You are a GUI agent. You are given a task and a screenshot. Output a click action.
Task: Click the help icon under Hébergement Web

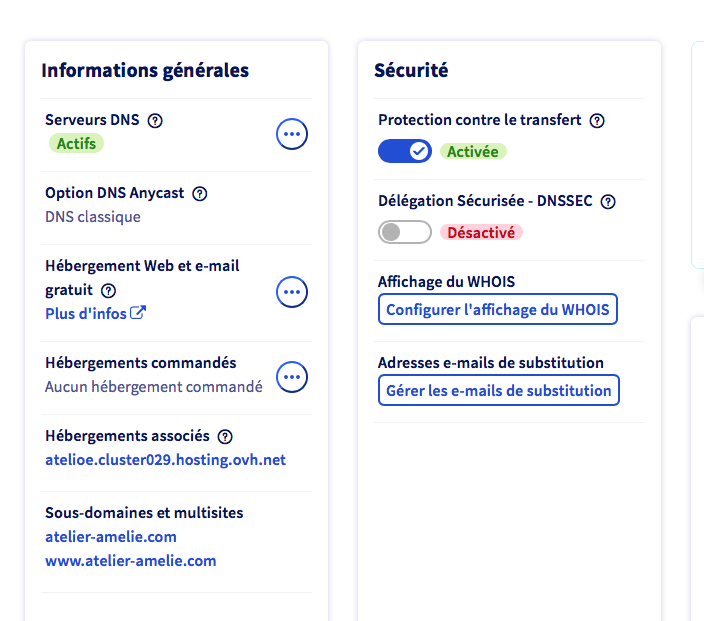[x=109, y=290]
